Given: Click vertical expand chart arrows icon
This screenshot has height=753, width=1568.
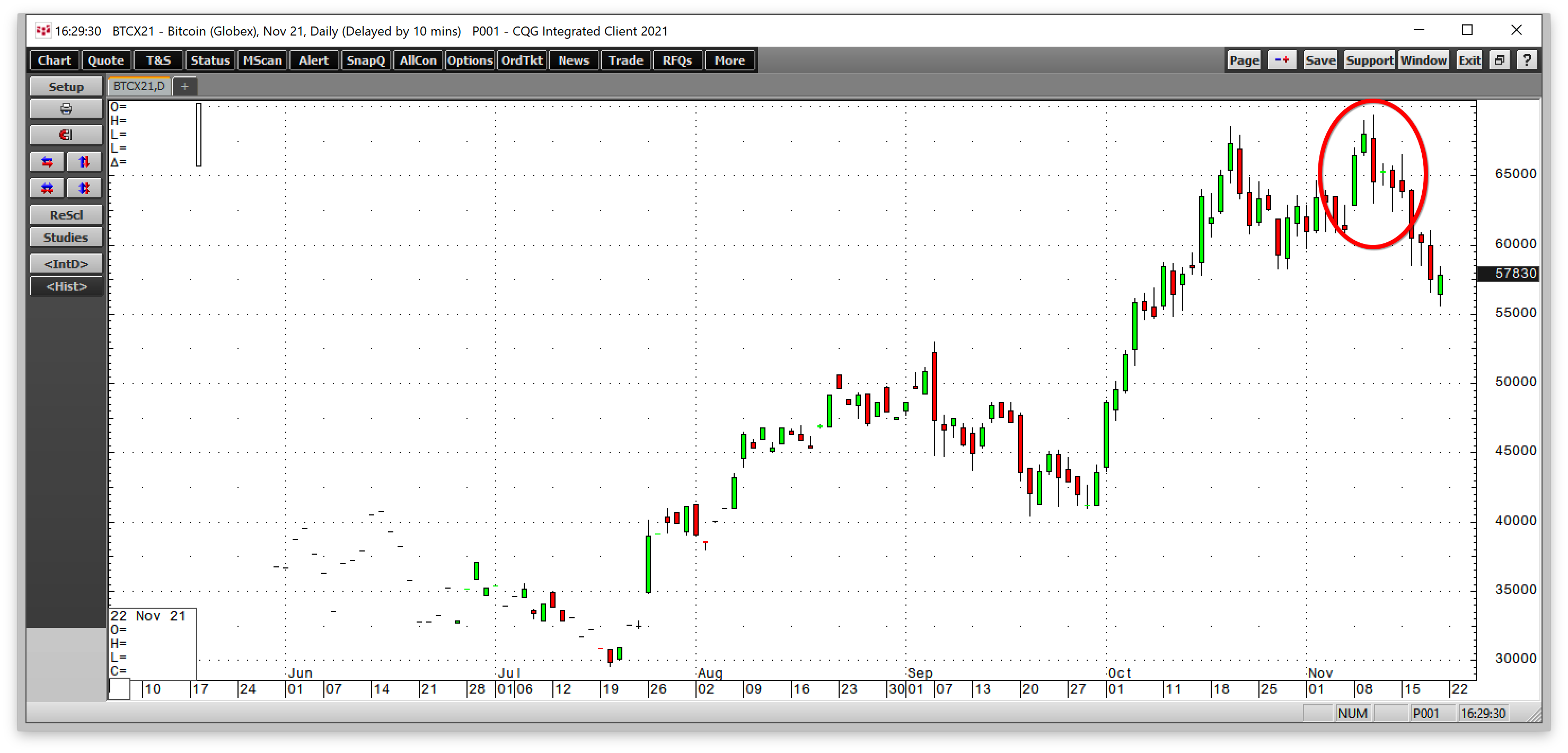Looking at the screenshot, I should click(x=84, y=162).
